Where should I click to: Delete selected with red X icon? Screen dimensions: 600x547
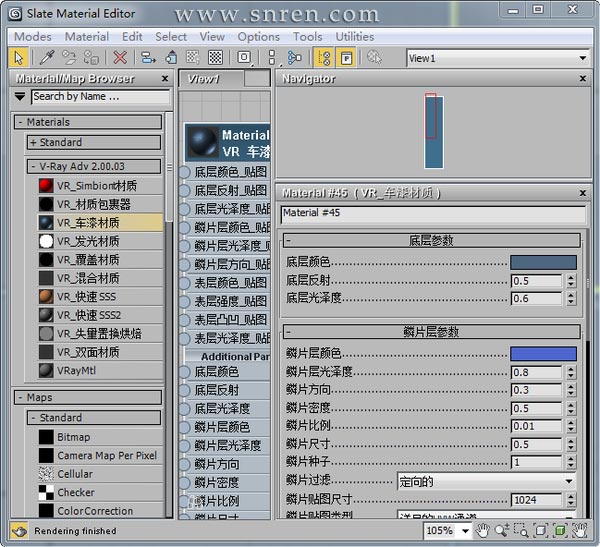tap(120, 58)
